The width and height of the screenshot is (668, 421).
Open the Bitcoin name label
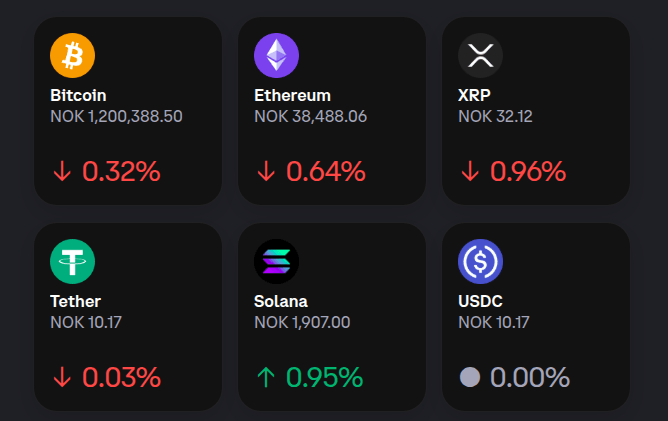coord(78,96)
